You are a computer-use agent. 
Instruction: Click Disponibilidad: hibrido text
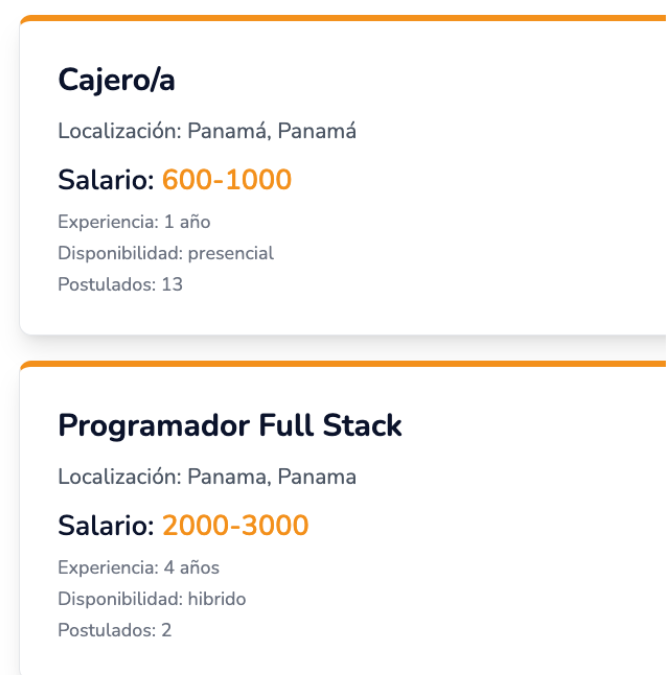click(151, 599)
